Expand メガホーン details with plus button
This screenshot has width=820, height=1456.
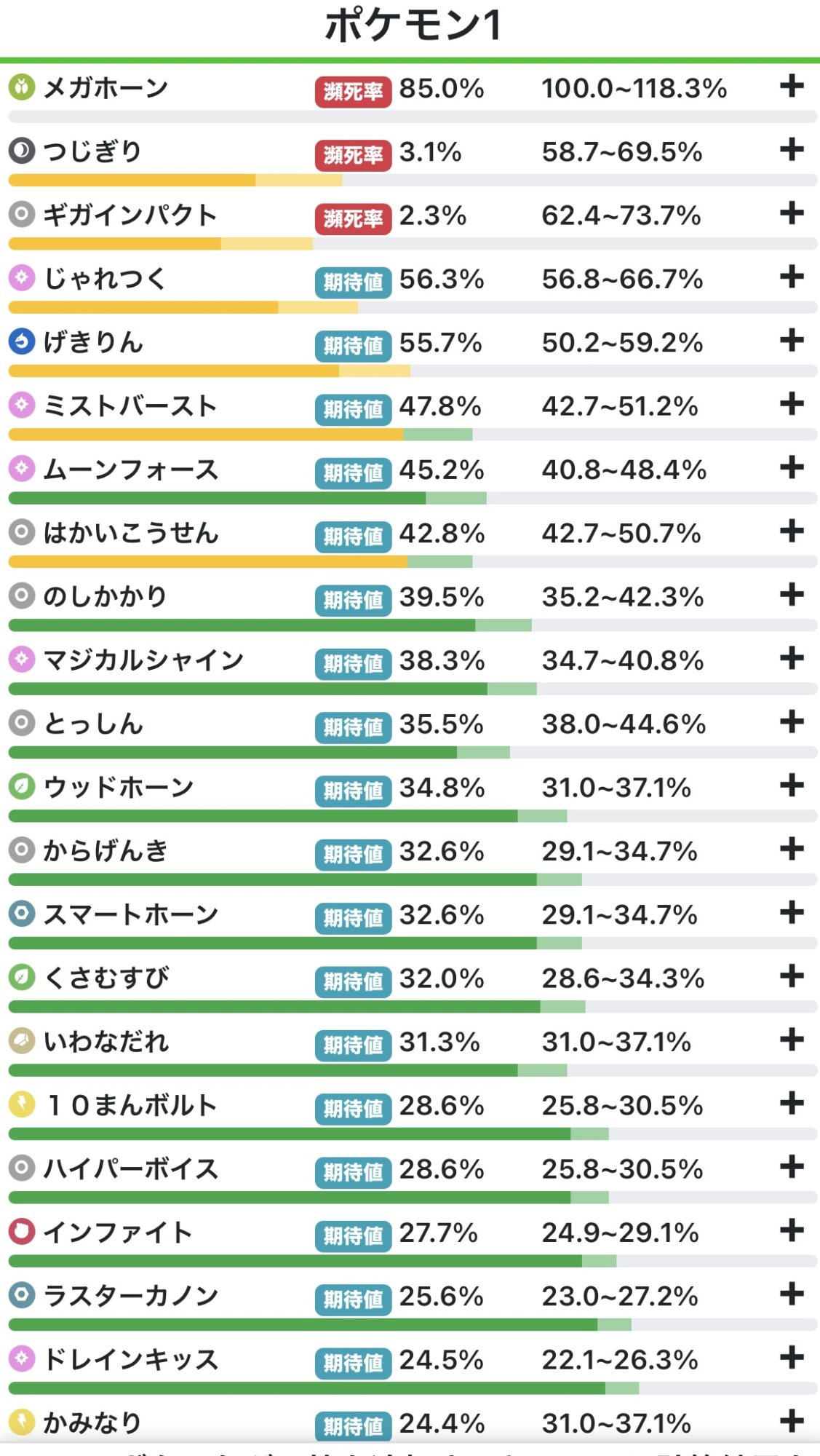click(792, 87)
